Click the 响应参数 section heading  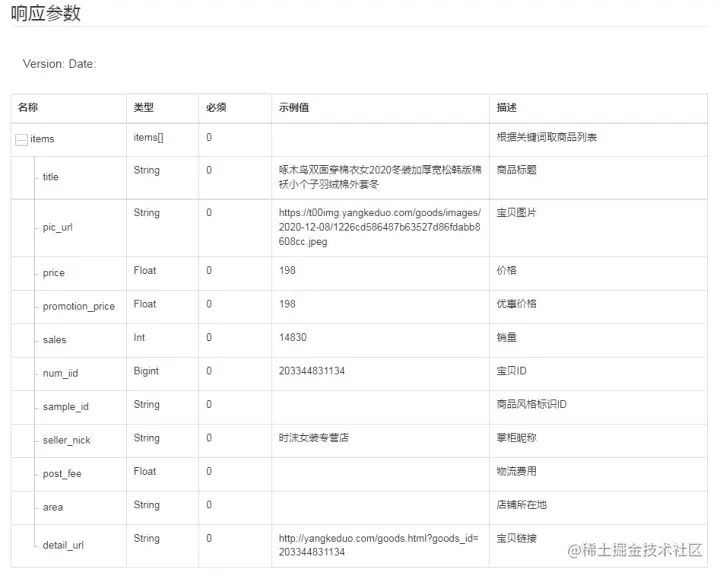pos(46,13)
